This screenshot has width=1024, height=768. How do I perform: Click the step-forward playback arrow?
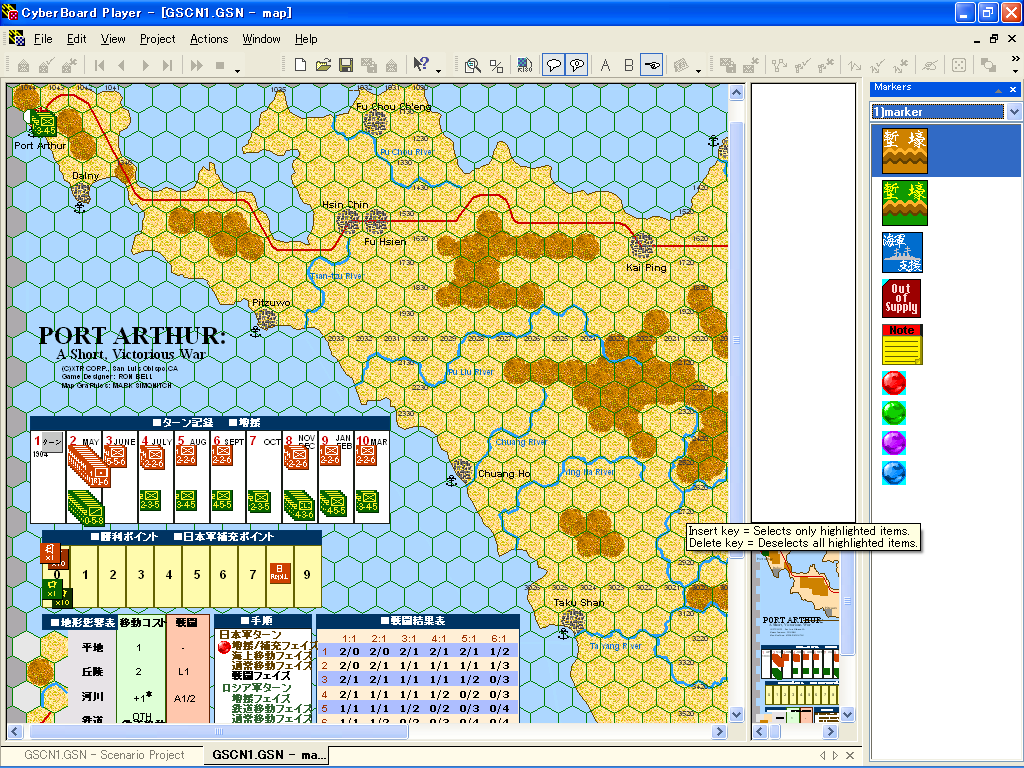pyautogui.click(x=145, y=65)
